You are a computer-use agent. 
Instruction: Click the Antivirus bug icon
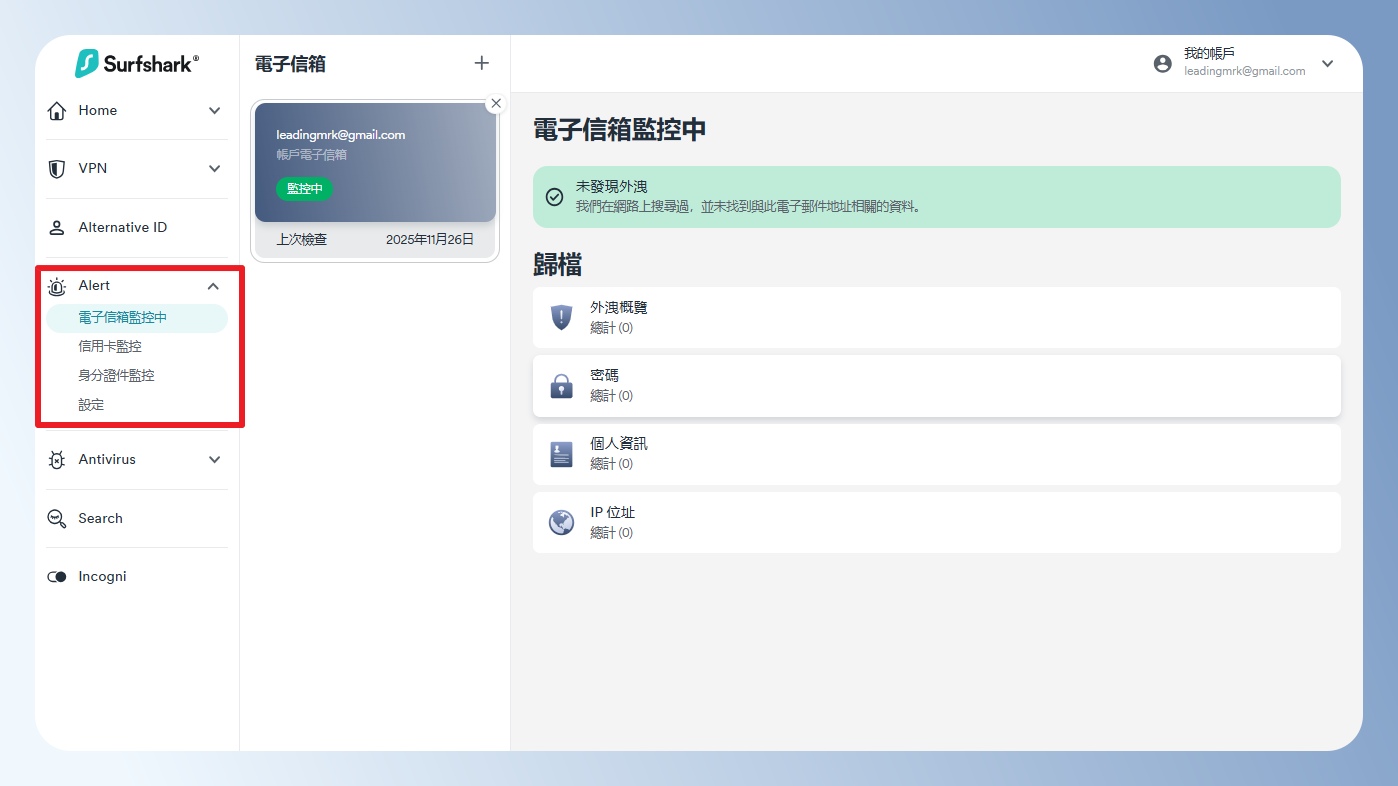point(57,460)
